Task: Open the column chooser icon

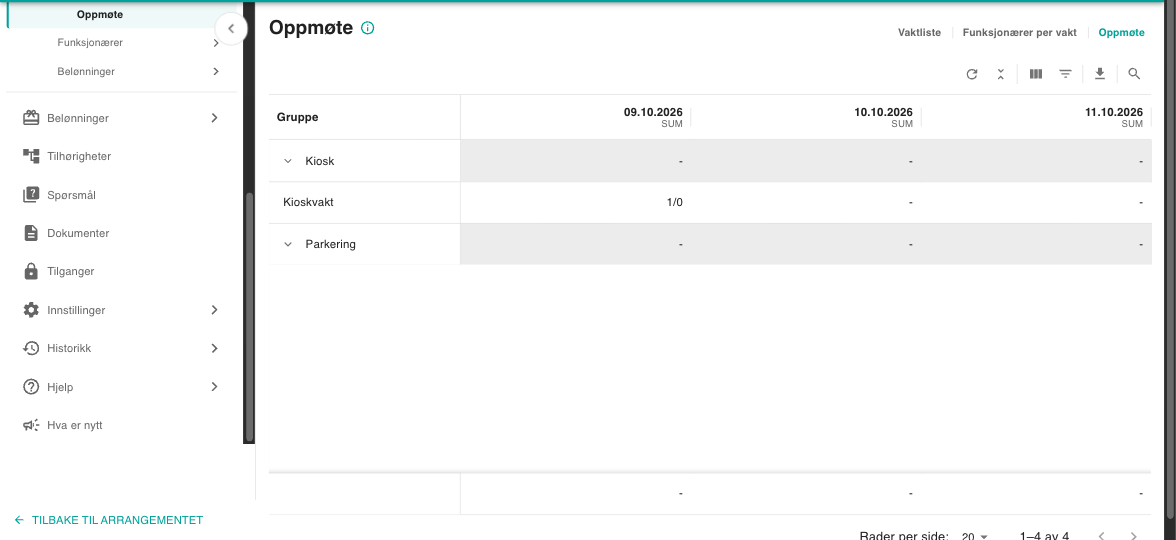Action: tap(1036, 74)
